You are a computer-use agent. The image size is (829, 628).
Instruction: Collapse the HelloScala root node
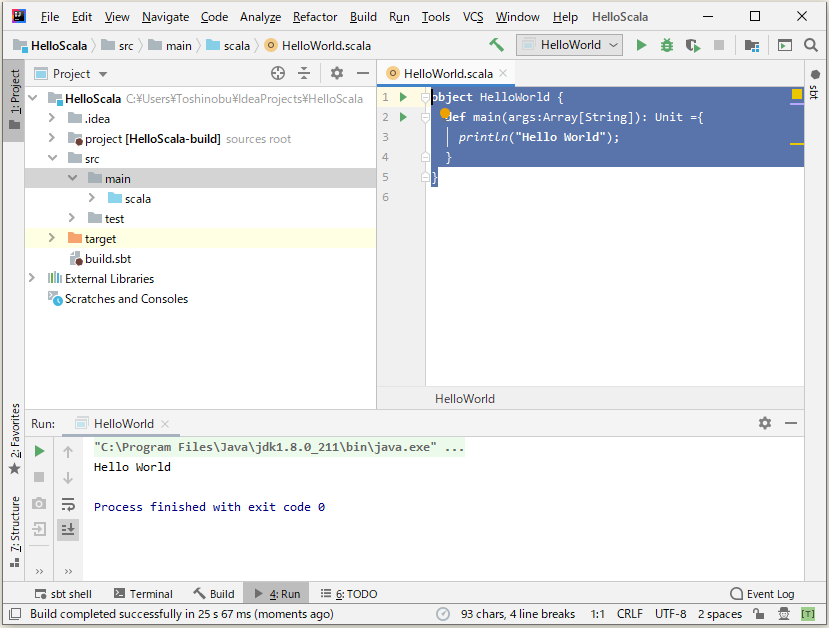[x=33, y=98]
